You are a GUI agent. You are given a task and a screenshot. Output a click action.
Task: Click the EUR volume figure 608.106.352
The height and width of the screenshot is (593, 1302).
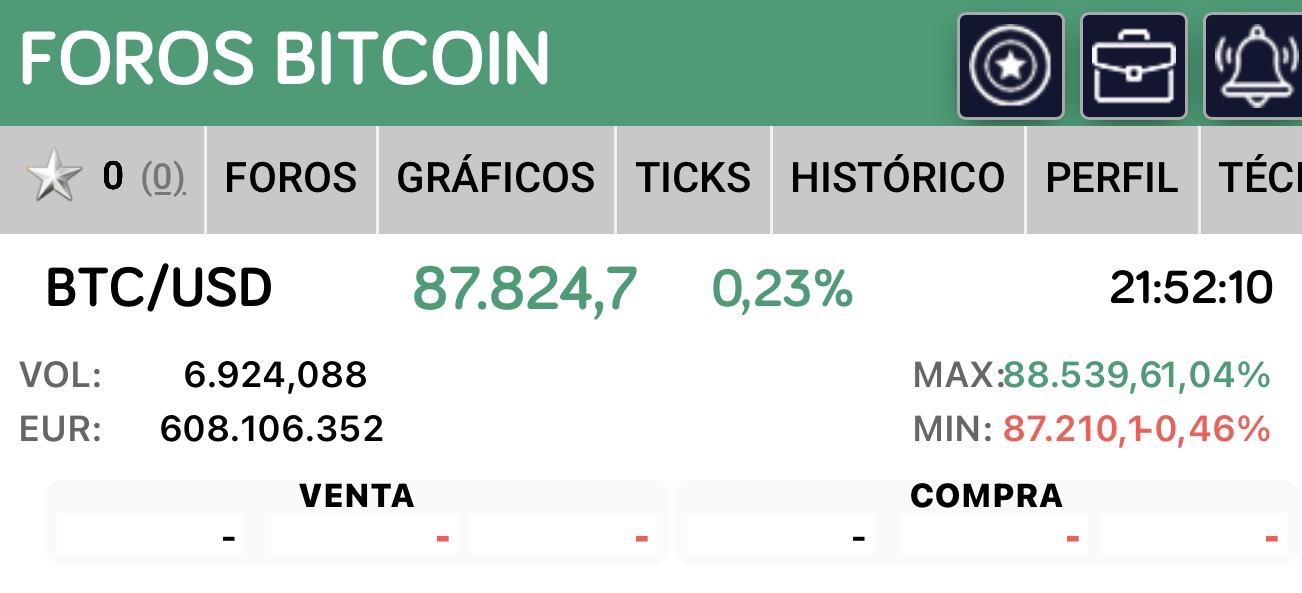(271, 429)
